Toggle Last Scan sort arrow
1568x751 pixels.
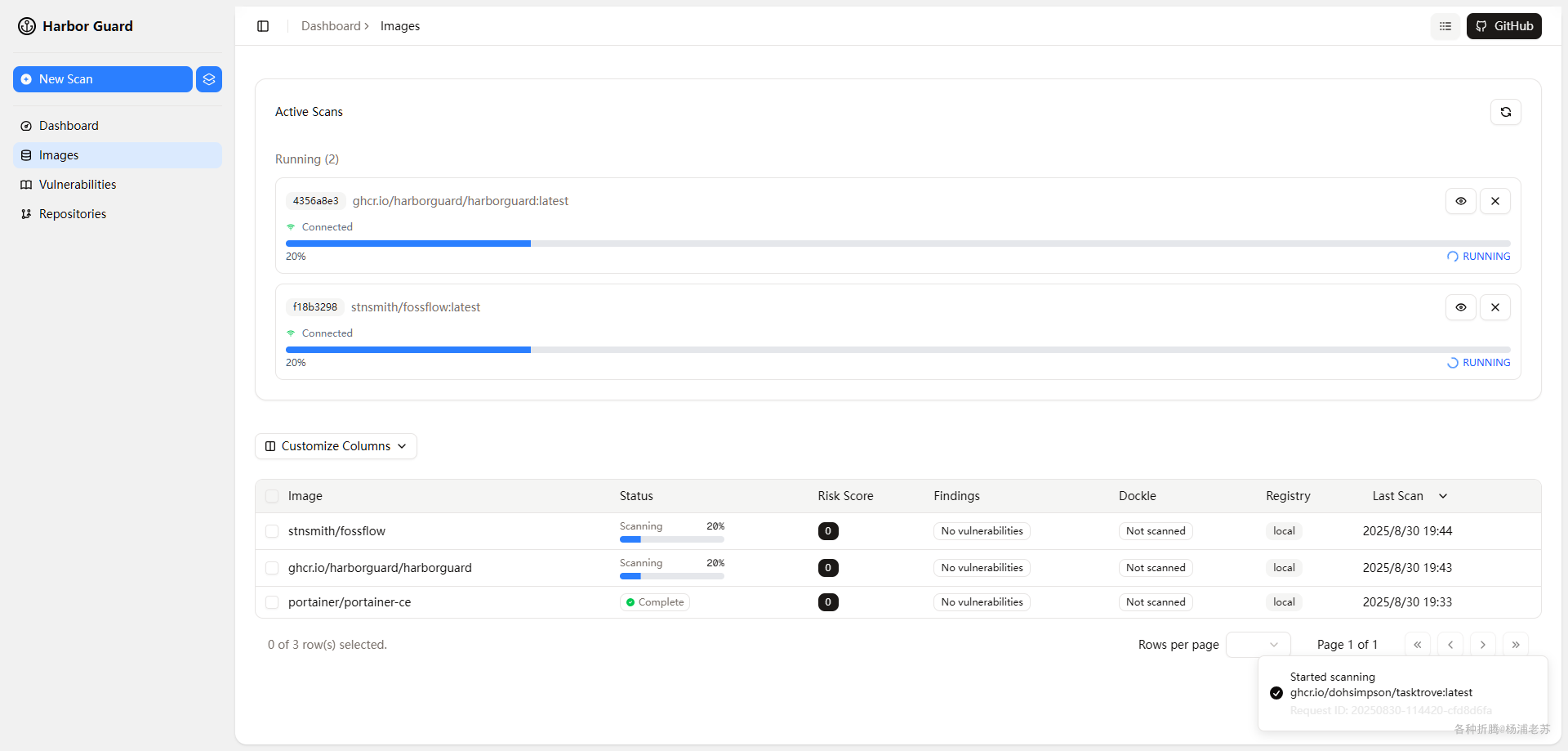tap(1443, 496)
